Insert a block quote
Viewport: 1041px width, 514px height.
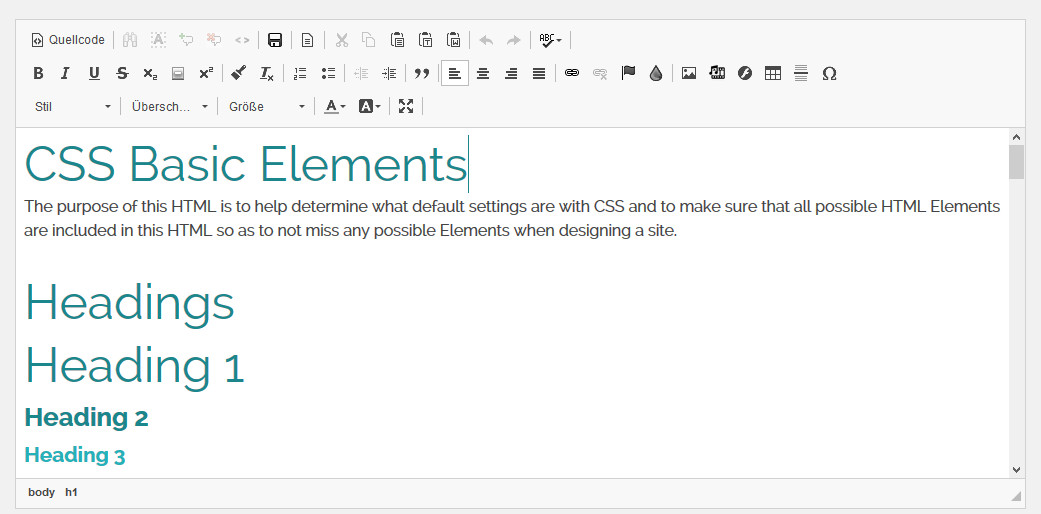(x=422, y=73)
